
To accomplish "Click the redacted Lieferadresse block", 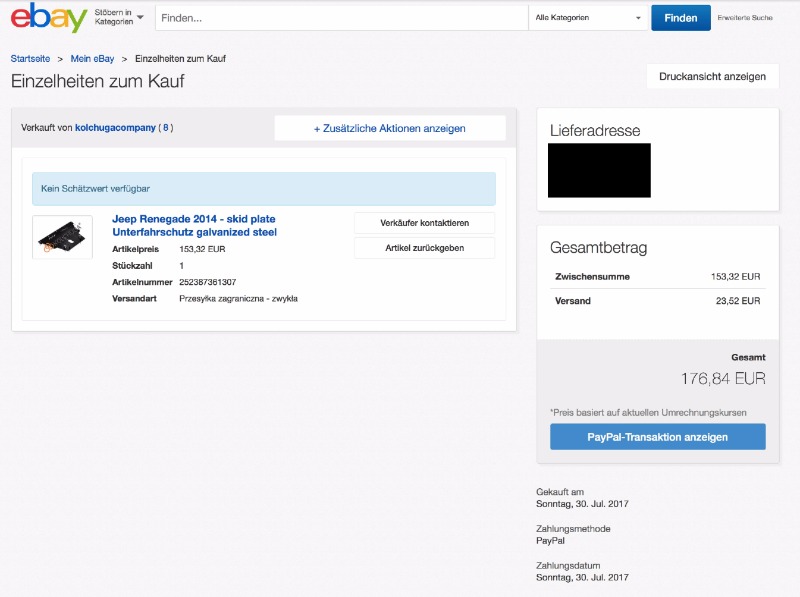I will [599, 170].
